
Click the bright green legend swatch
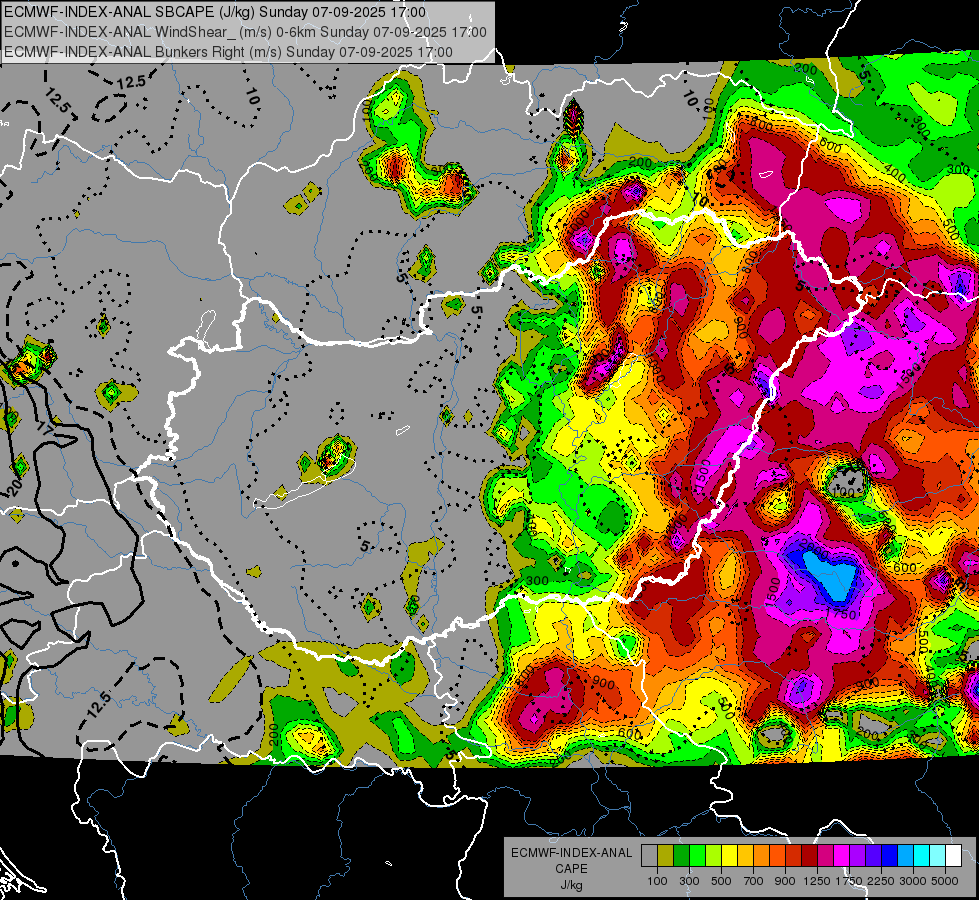point(697,855)
